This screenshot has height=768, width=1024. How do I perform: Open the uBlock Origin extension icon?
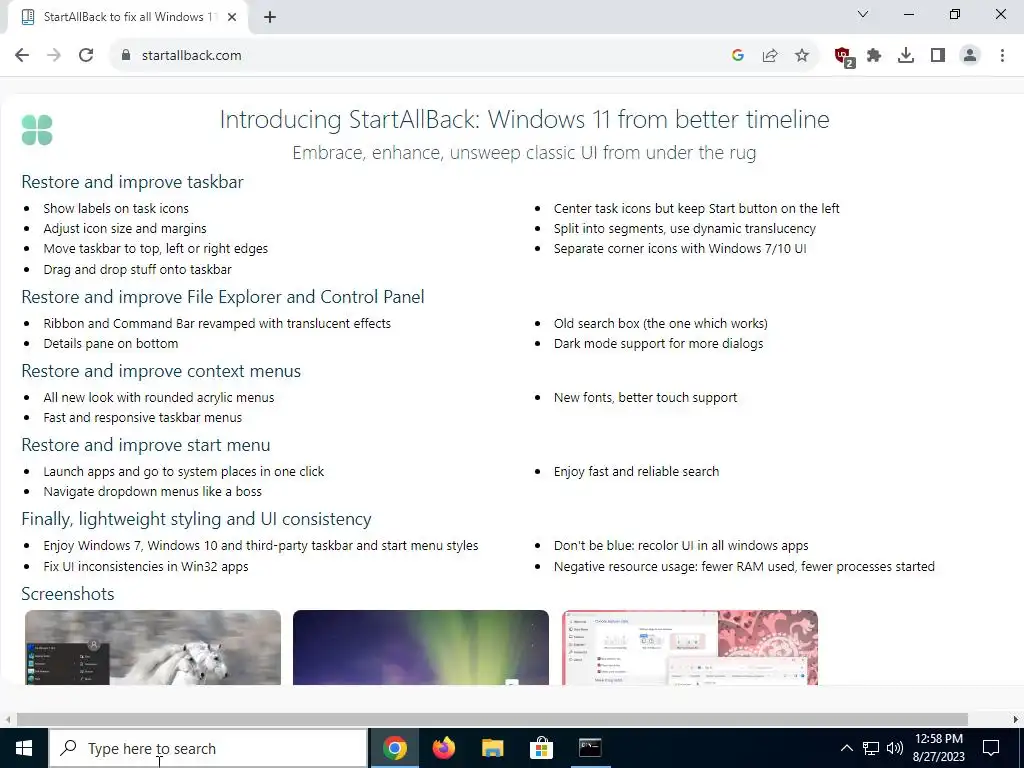844,56
